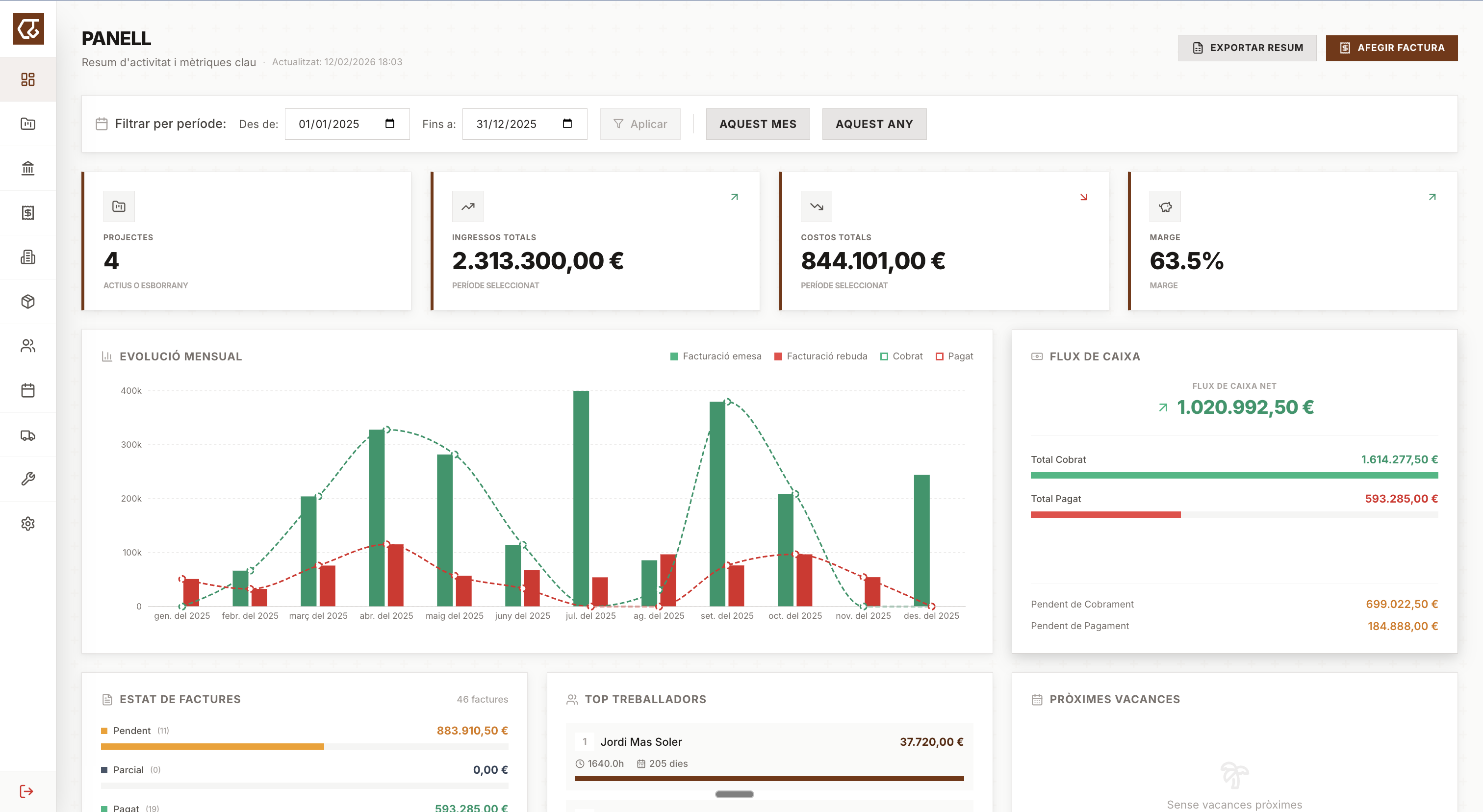Click the Afegir Factura button
1483x812 pixels.
[x=1391, y=48]
